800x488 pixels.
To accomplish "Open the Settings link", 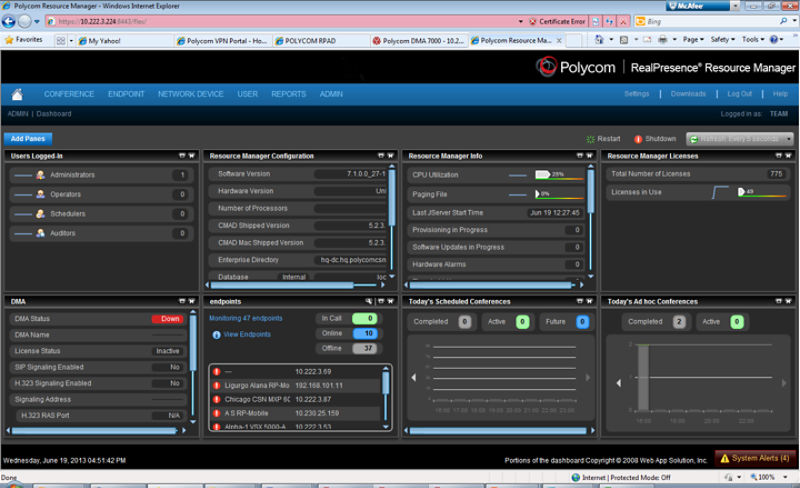I will 637,94.
